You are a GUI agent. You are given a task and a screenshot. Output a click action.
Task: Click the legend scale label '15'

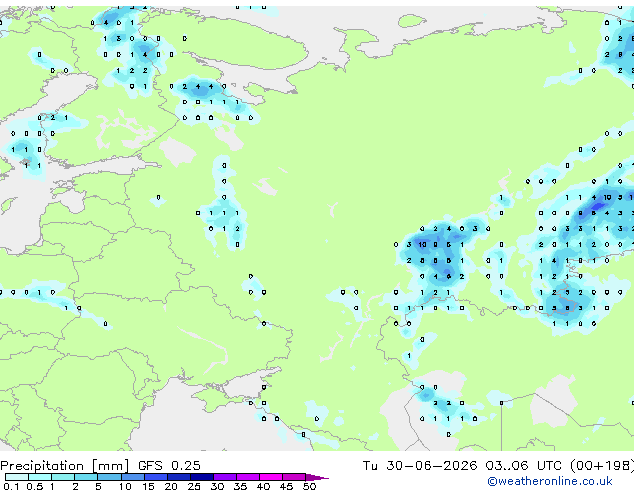[148, 486]
